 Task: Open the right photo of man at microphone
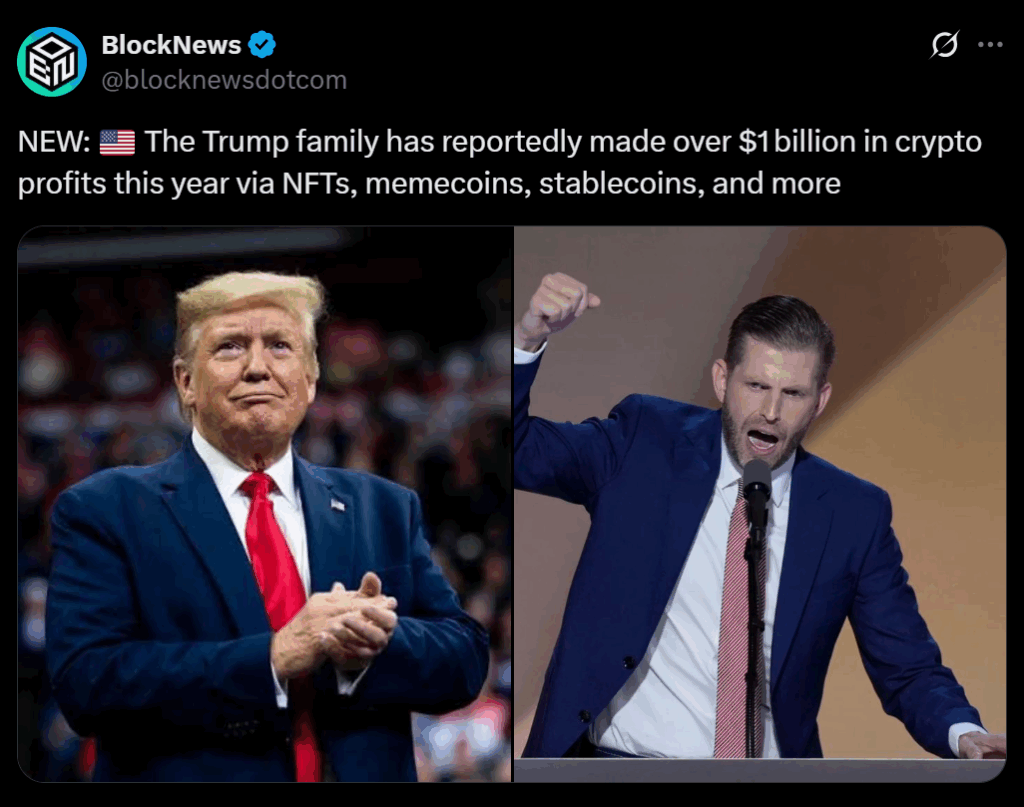pyautogui.click(x=760, y=504)
